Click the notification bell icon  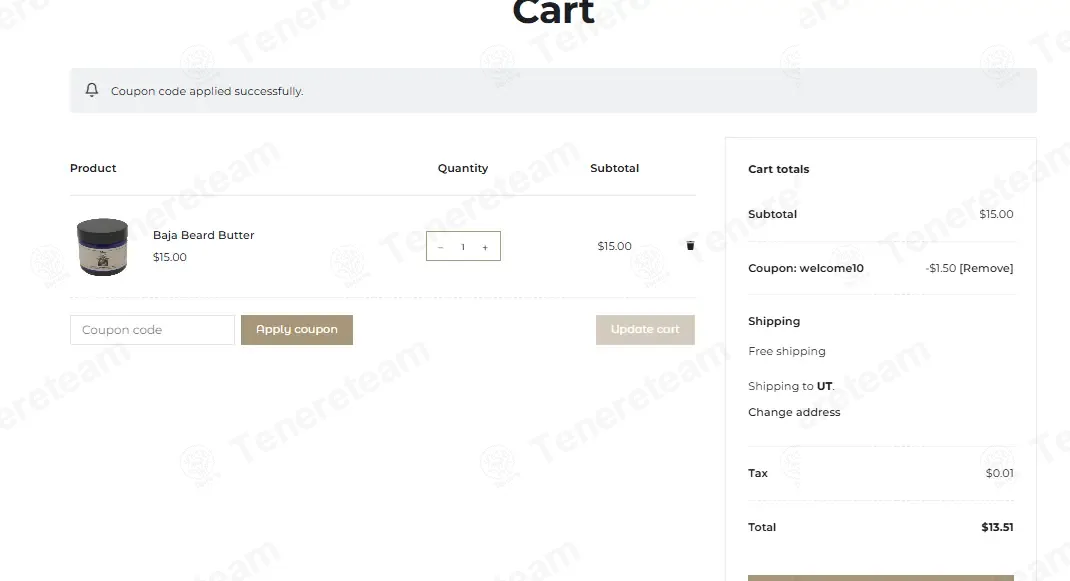(91, 90)
